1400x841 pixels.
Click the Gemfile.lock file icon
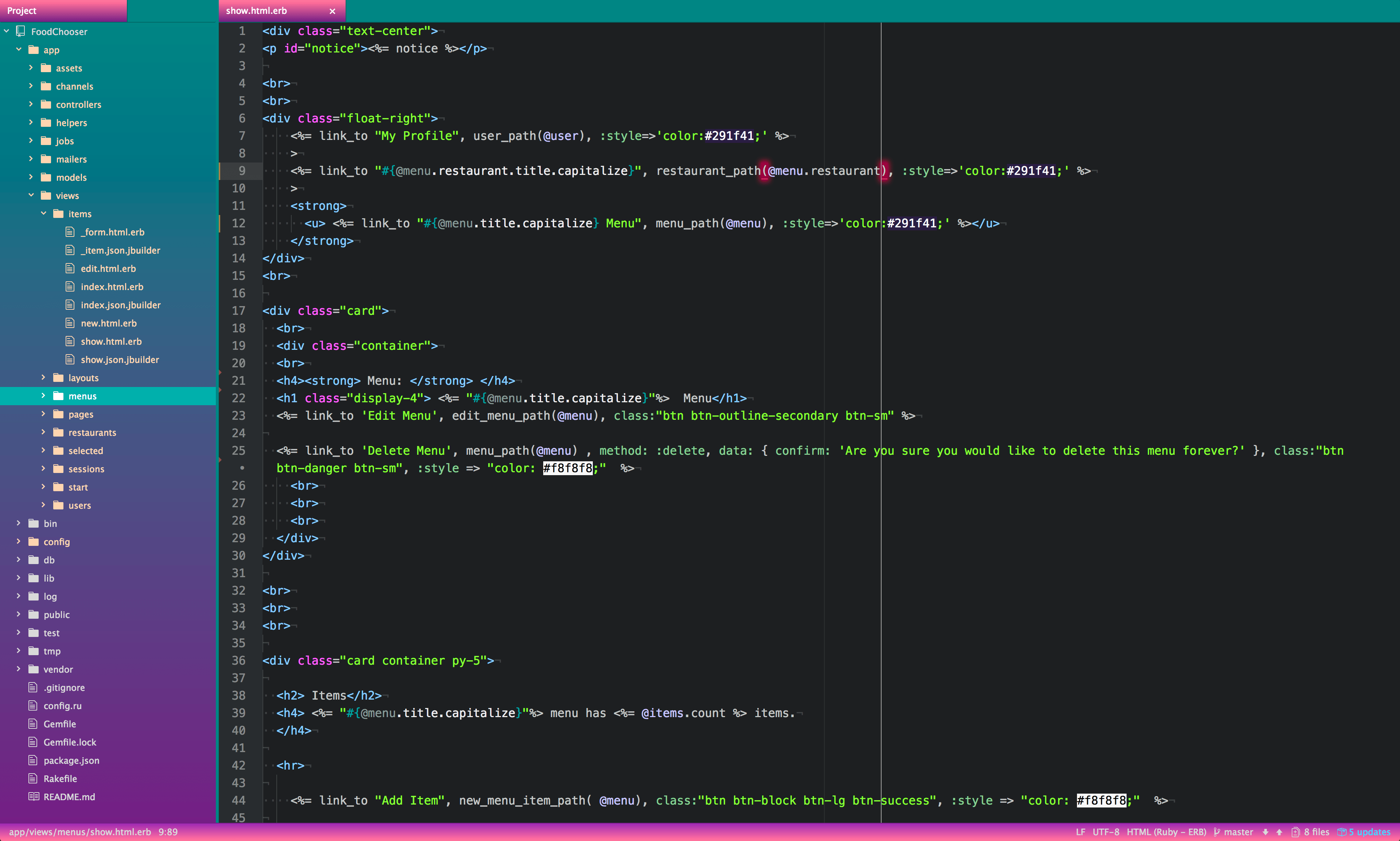tap(34, 742)
